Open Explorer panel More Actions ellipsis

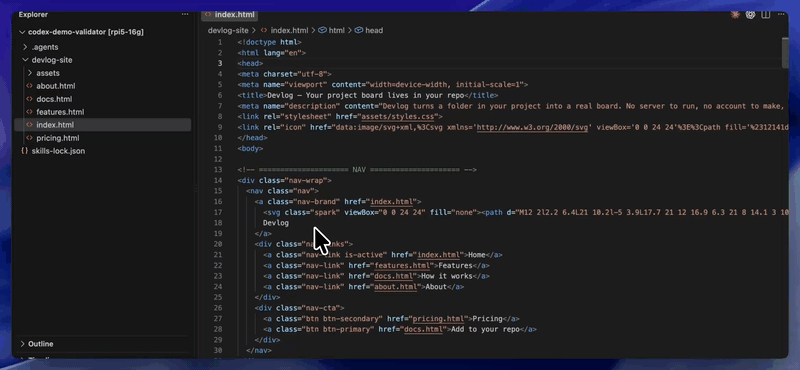pos(185,14)
